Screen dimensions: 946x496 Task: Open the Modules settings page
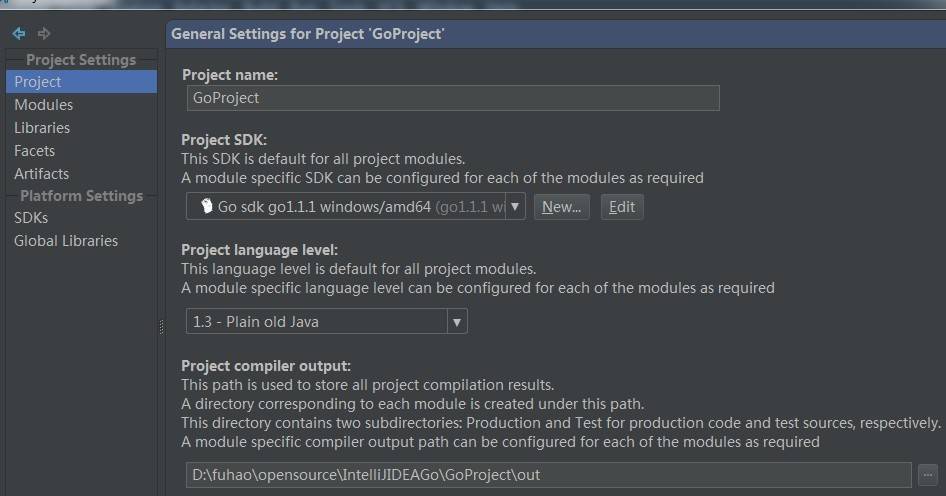coord(44,105)
